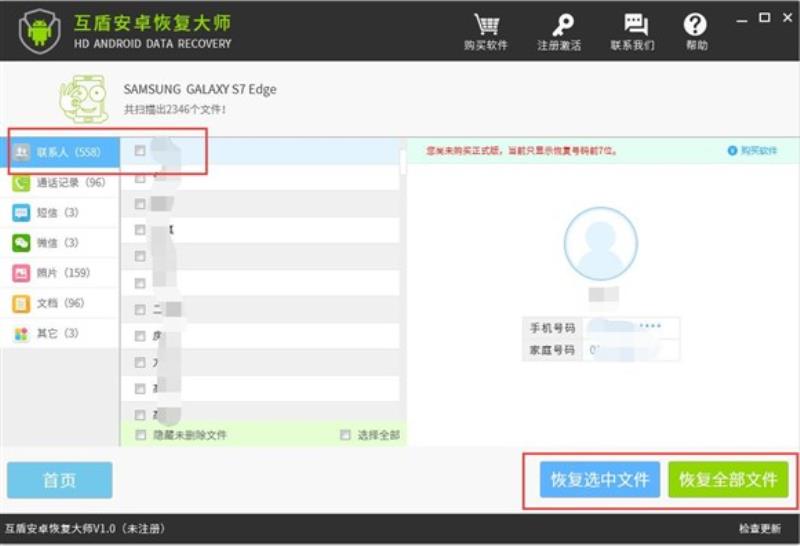
Task: Click the 共扫描出2346个文件 text
Action: (x=175, y=109)
